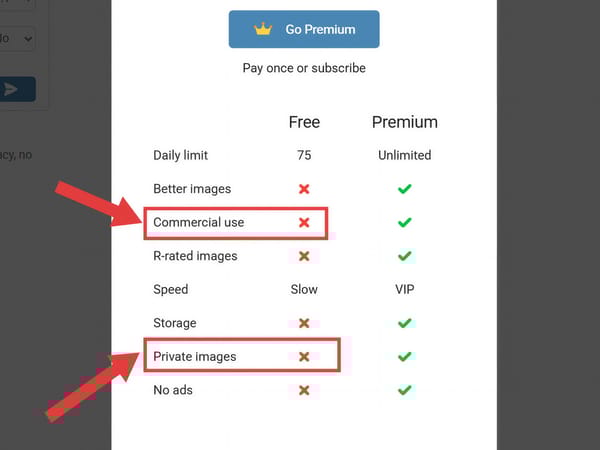Click the VIP speed value
The image size is (600, 450).
(x=404, y=289)
